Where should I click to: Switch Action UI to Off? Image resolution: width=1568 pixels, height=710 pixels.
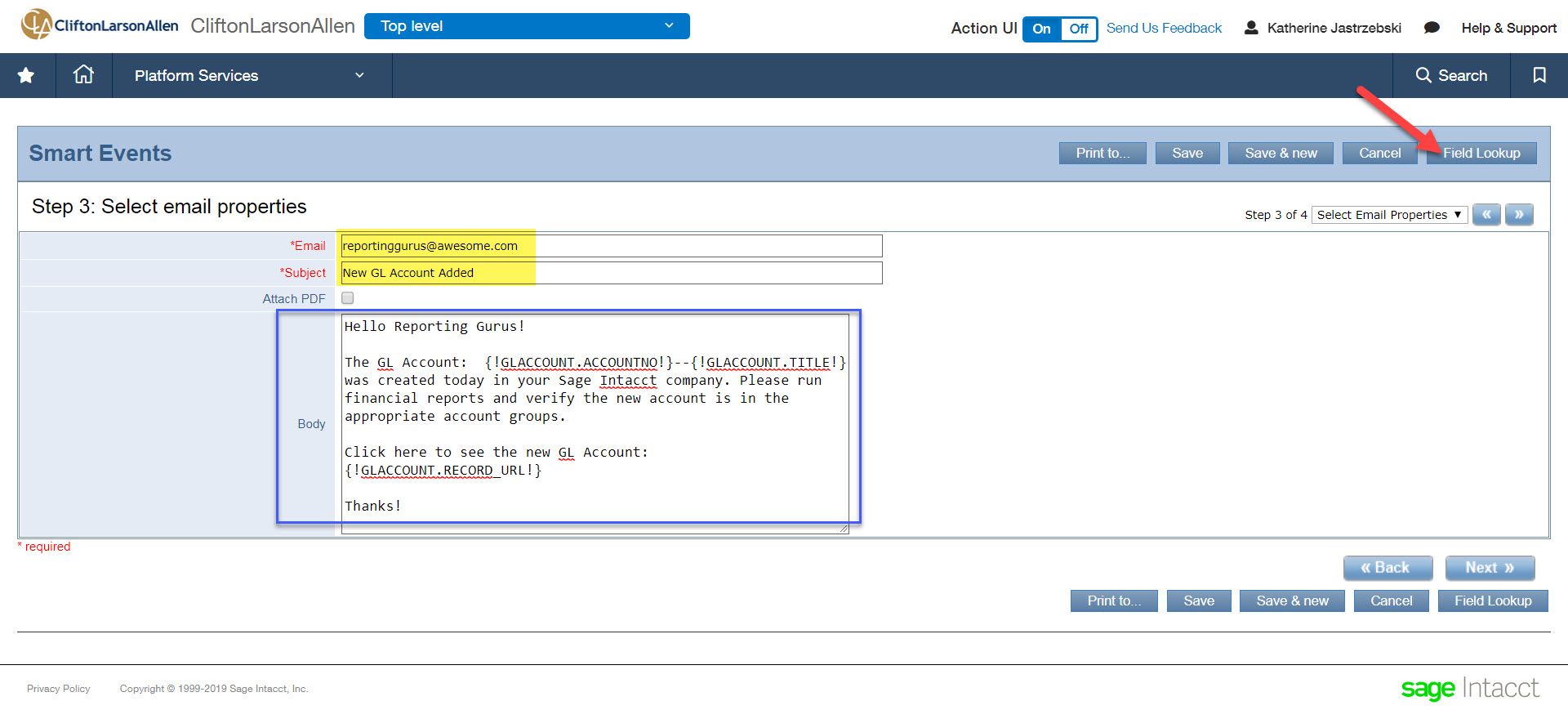(x=1078, y=29)
